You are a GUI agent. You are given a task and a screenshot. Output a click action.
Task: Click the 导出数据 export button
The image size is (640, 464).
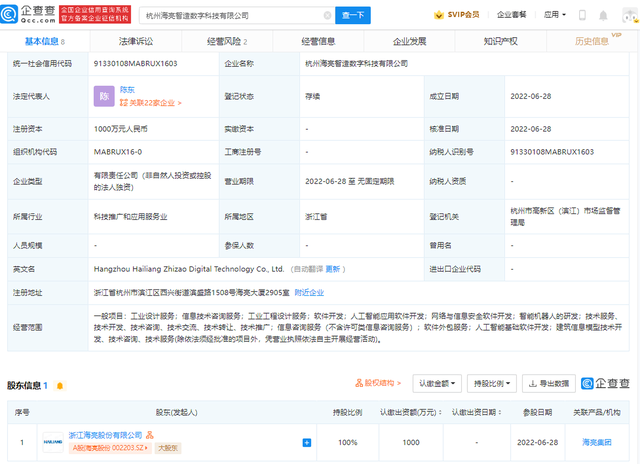tap(549, 384)
